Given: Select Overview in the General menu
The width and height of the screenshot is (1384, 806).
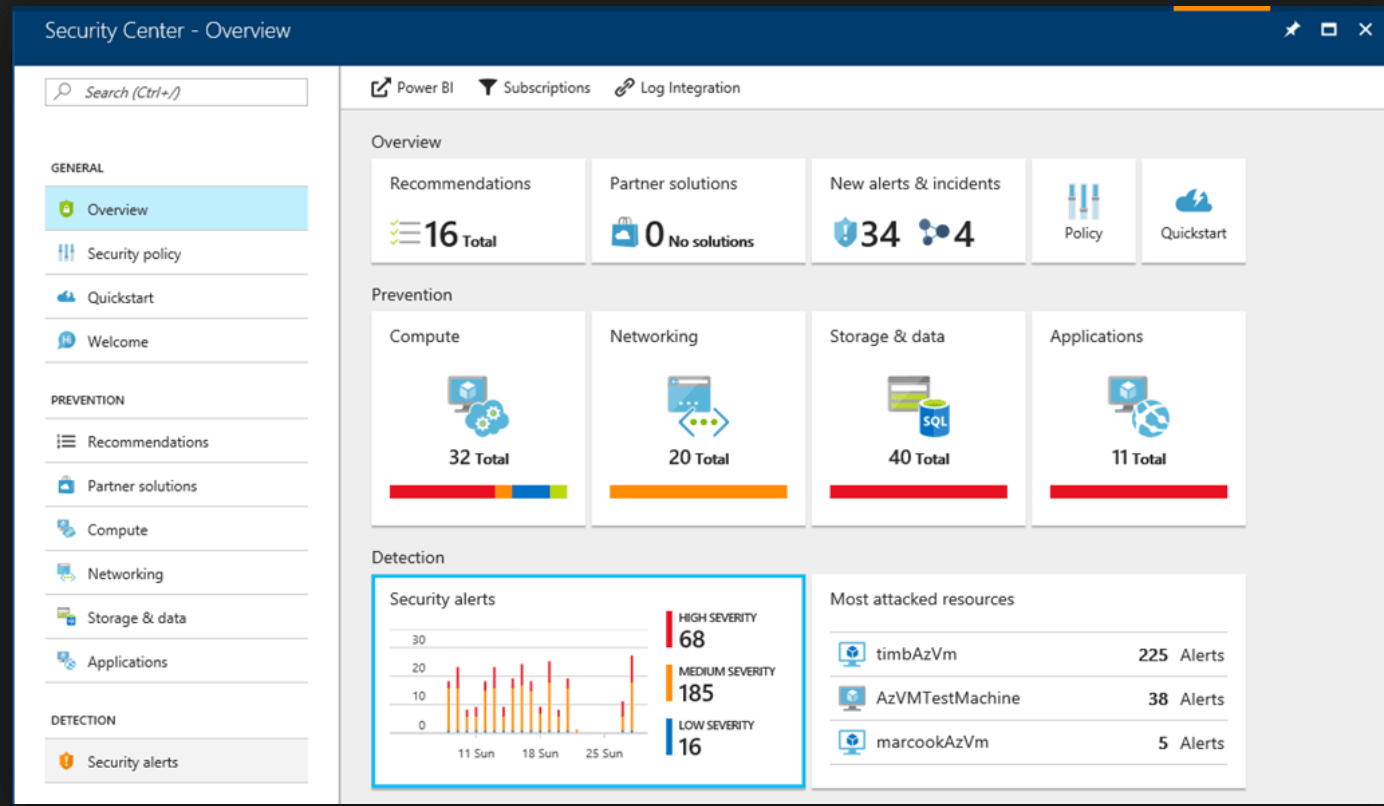Looking at the screenshot, I should click(x=176, y=209).
